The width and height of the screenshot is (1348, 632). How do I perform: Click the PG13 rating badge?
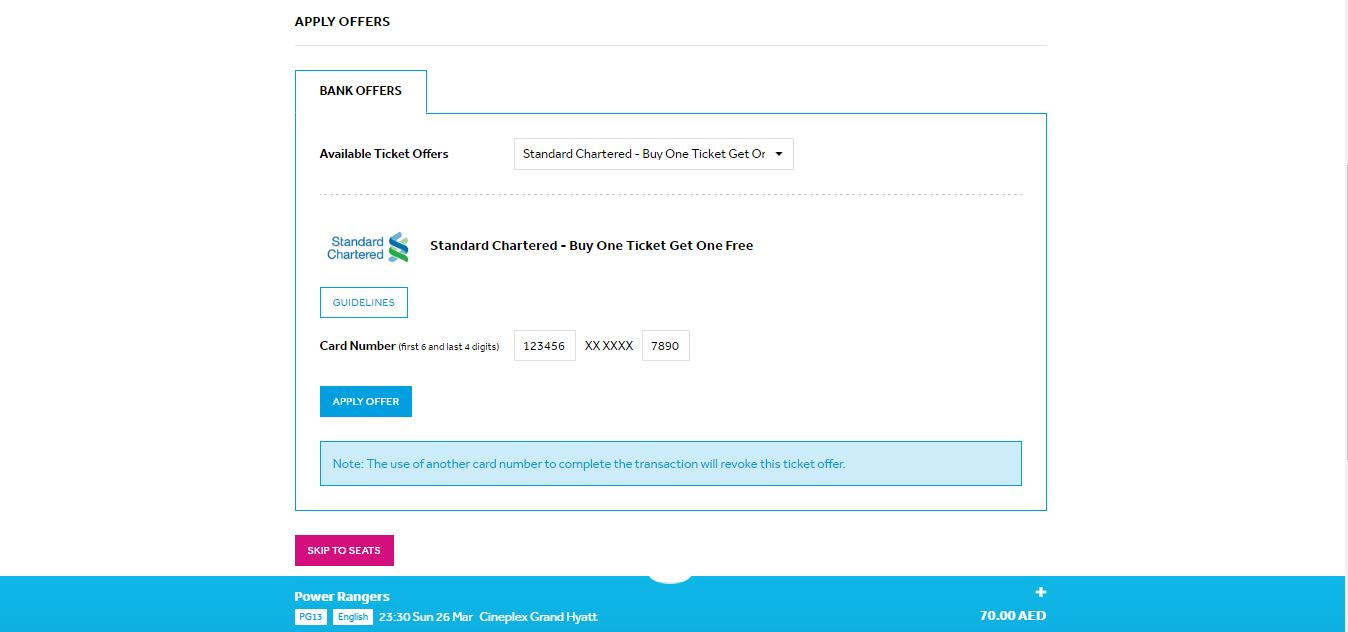point(310,617)
